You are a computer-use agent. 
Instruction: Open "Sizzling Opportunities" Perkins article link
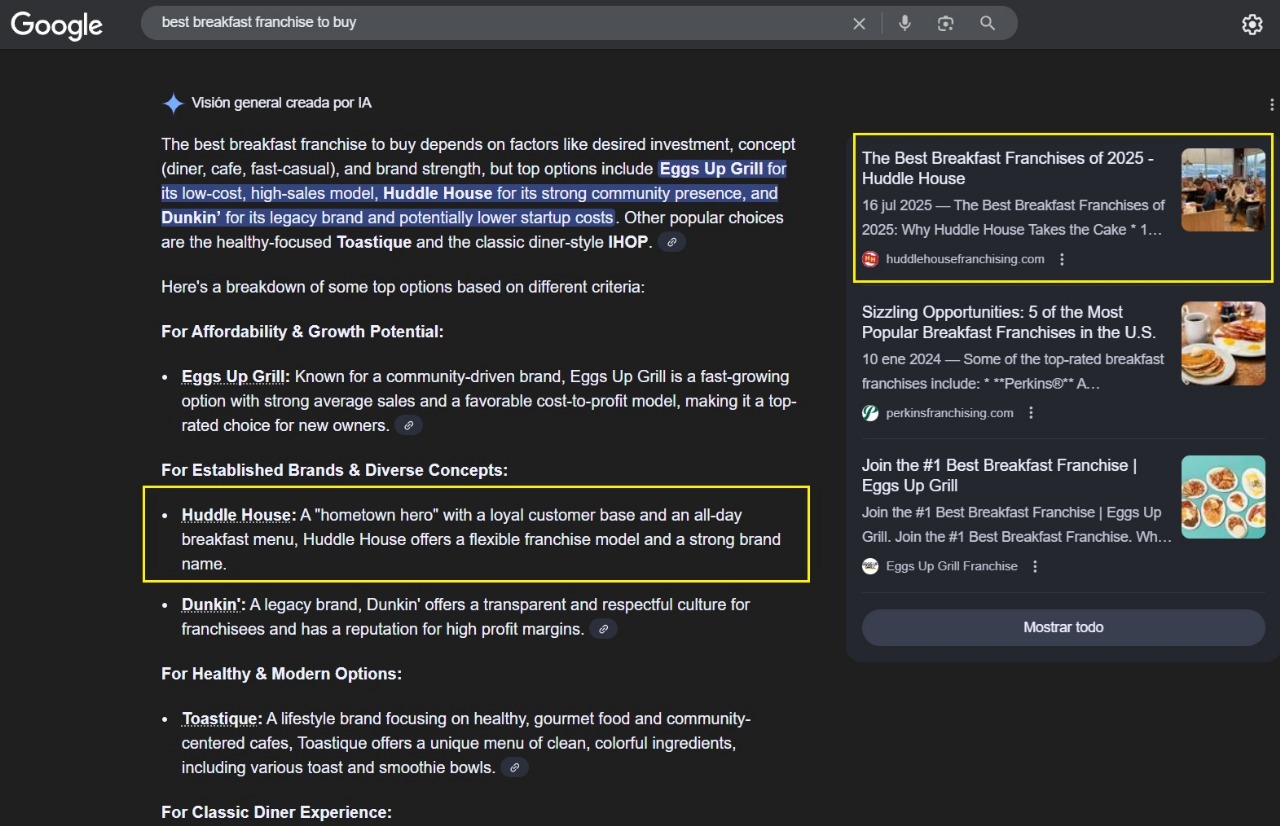click(1008, 322)
